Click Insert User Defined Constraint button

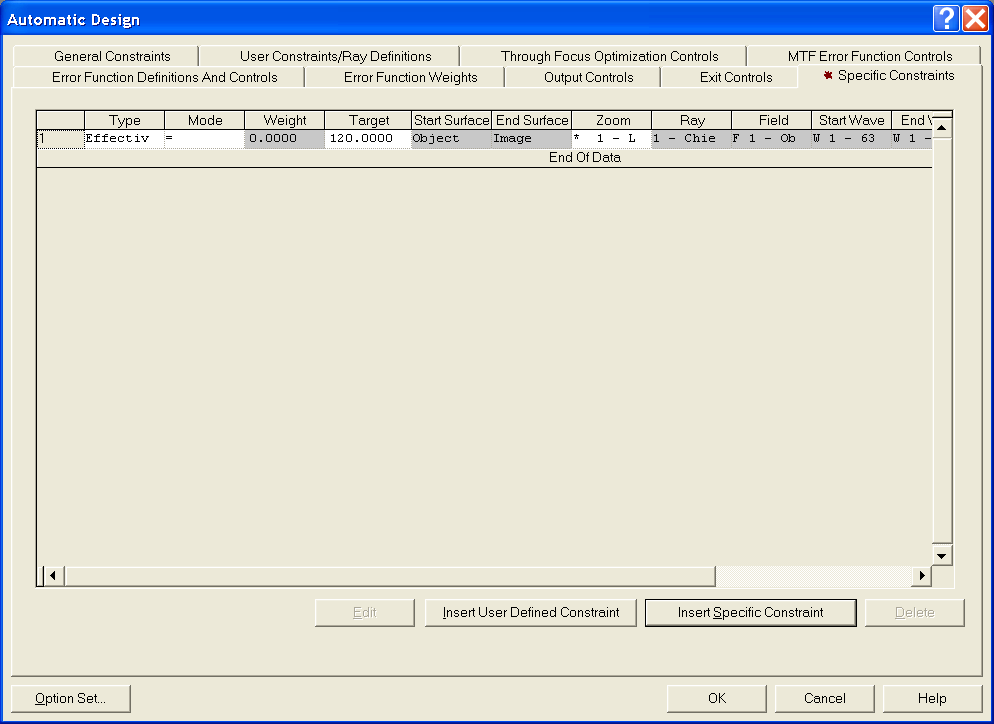click(x=531, y=612)
